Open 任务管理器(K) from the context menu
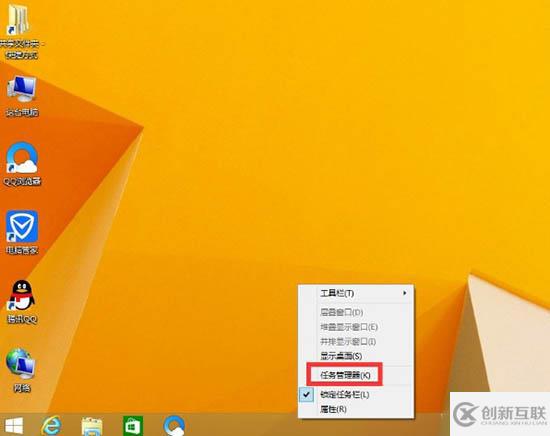The height and width of the screenshot is (436, 550). coord(356,375)
